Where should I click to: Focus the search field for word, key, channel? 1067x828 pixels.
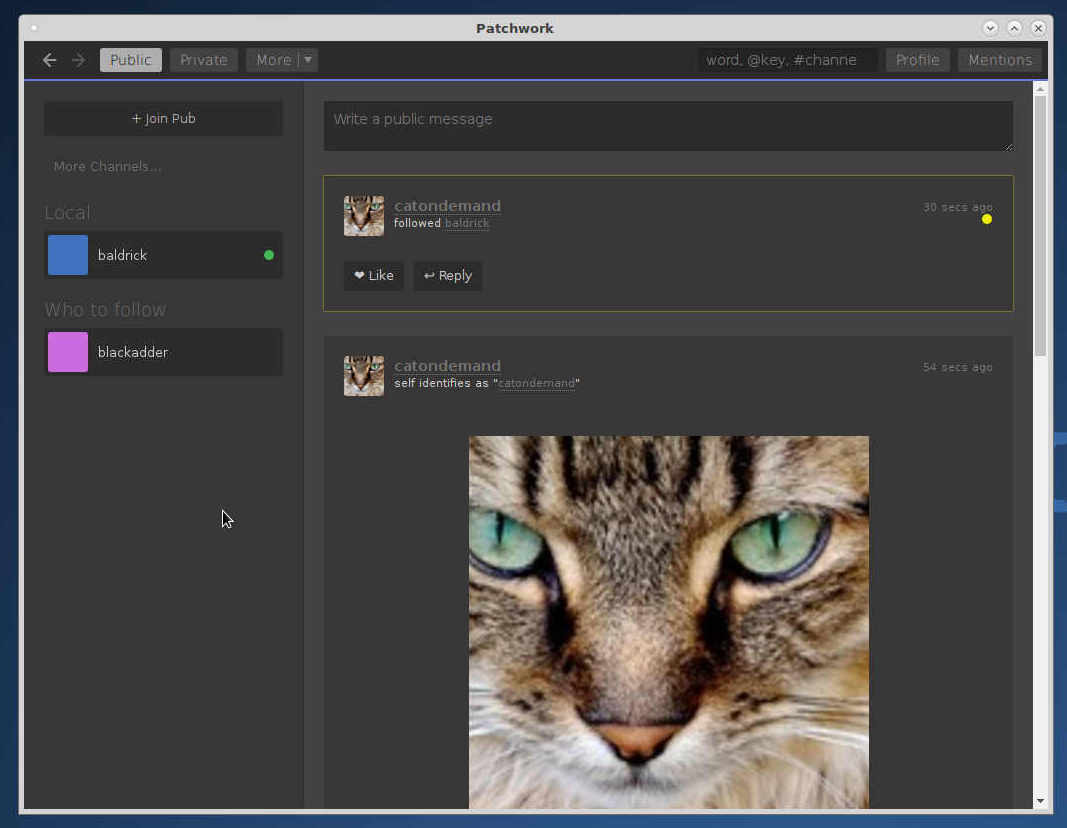pos(787,60)
